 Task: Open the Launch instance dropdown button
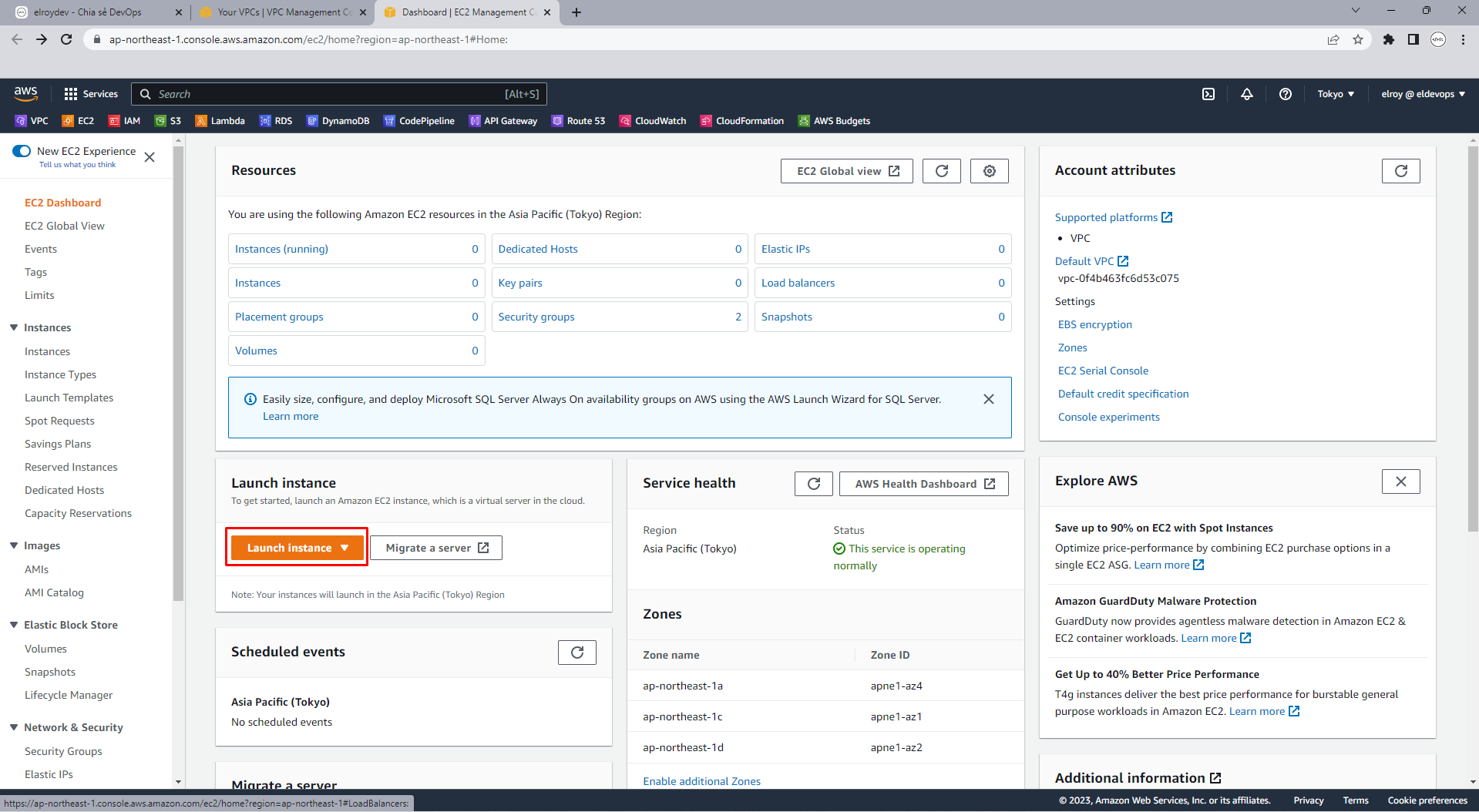(x=297, y=548)
